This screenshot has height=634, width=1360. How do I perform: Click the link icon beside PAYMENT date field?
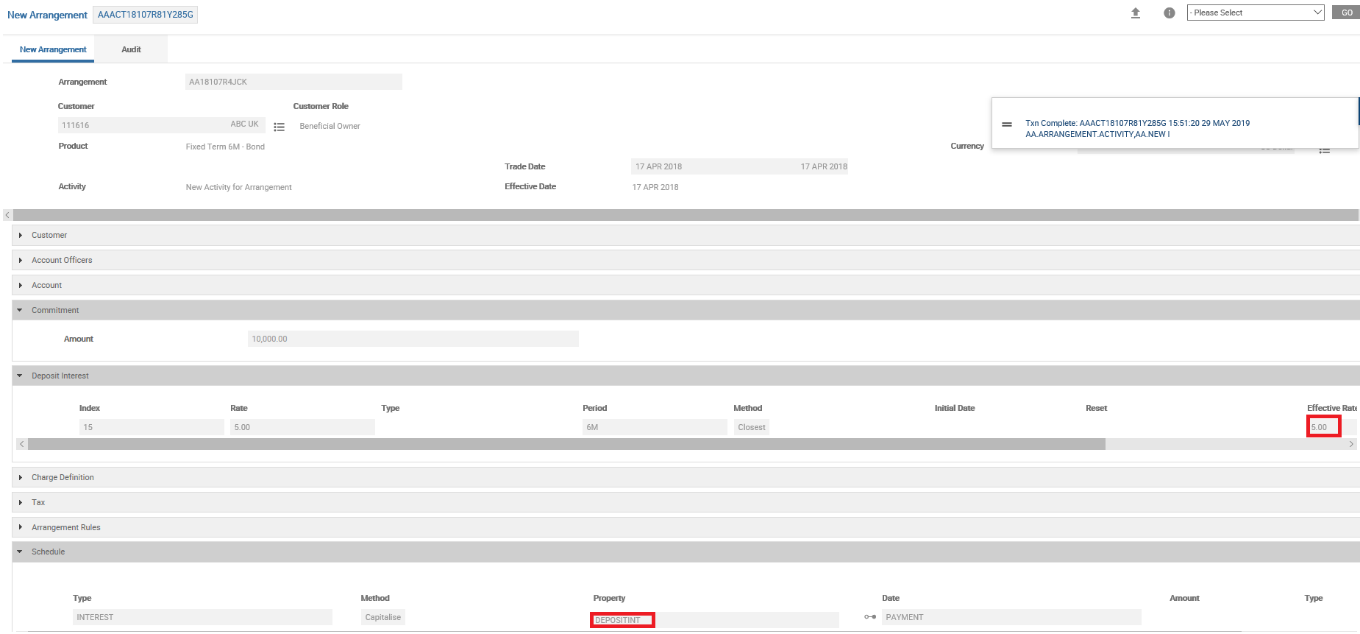(x=870, y=618)
